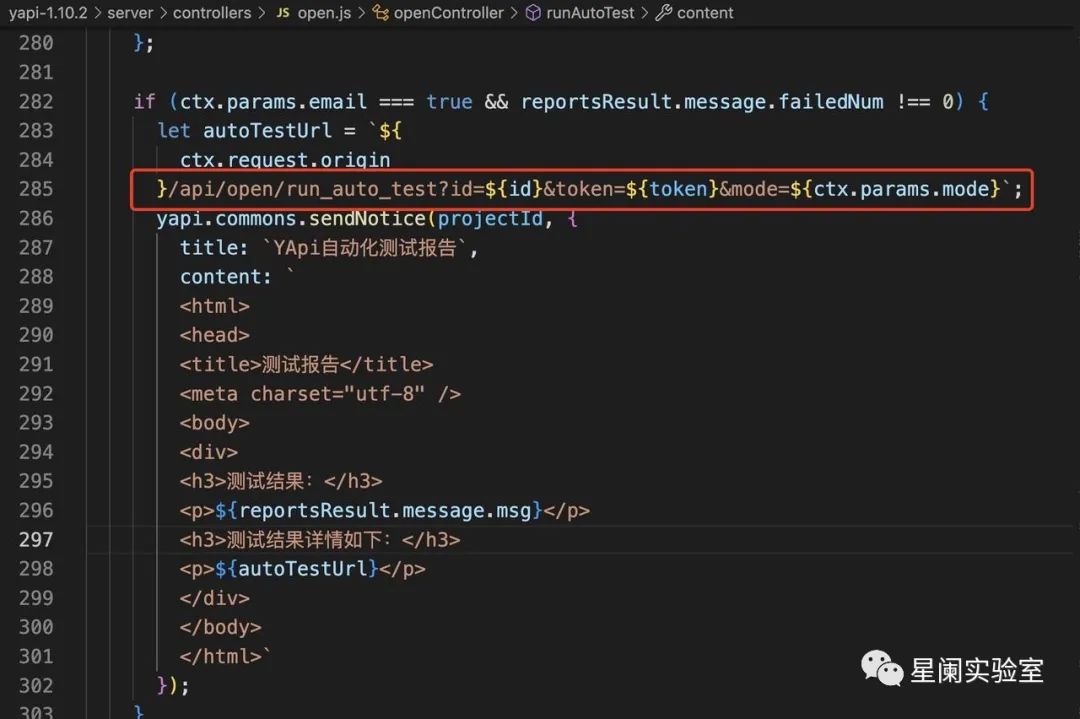1080x719 pixels.
Task: Select the content breadcrumb label
Action: tap(705, 13)
